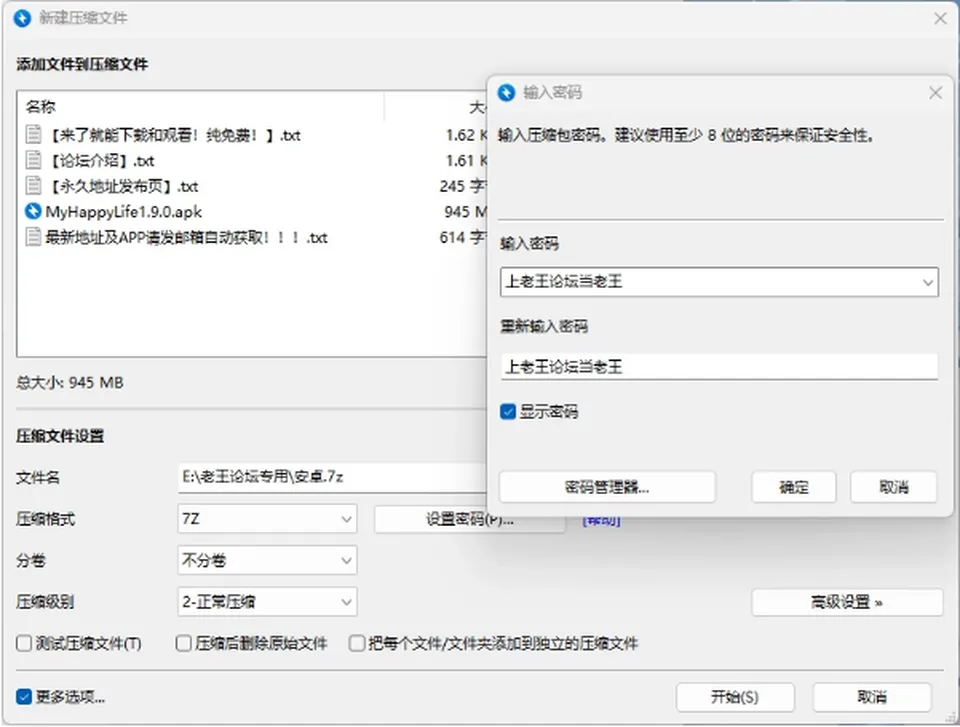960x727 pixels.
Task: Expand the 分卷 不分卷 dropdown
Action: pos(267,560)
